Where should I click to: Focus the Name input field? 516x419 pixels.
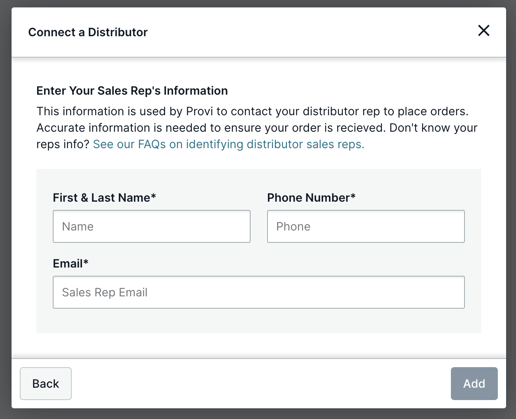tap(152, 226)
